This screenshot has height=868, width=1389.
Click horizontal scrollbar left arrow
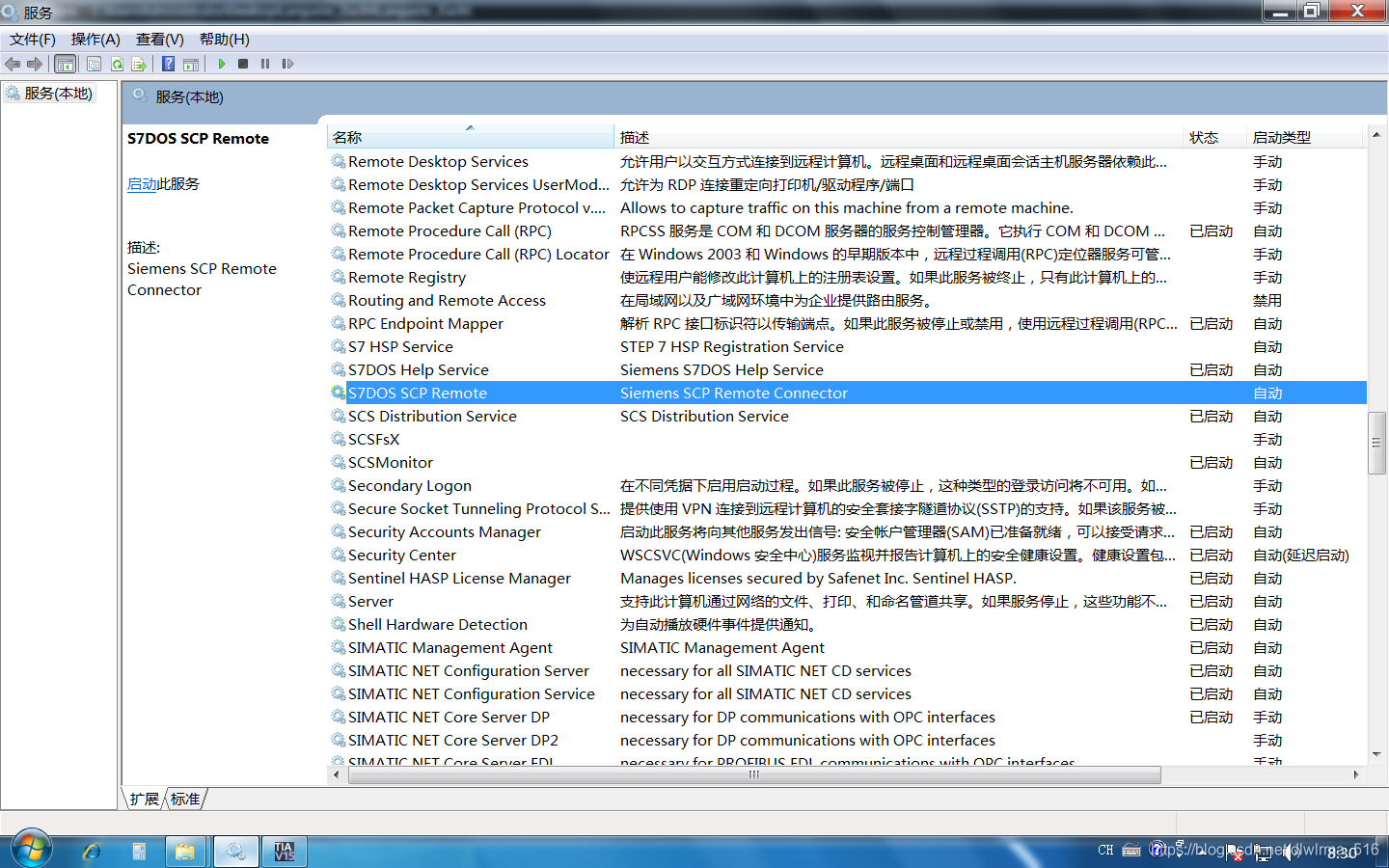[x=337, y=774]
